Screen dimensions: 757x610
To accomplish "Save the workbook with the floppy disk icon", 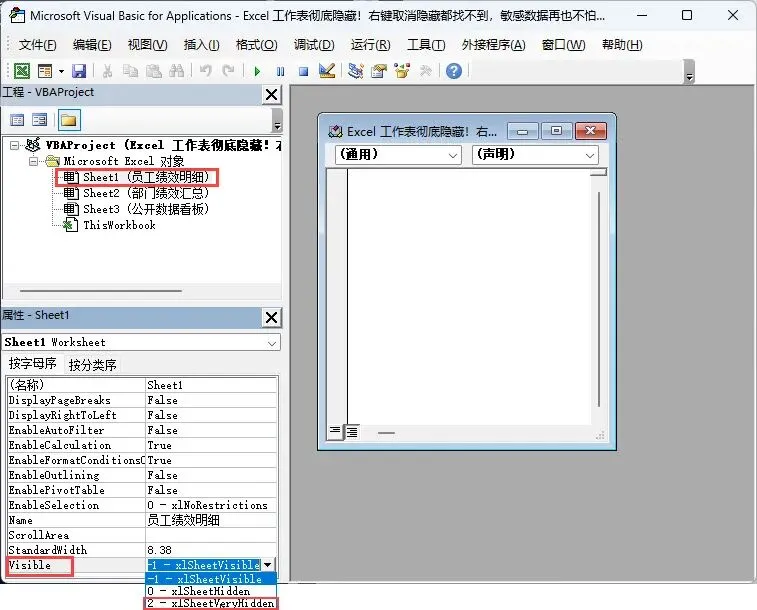I will point(79,71).
